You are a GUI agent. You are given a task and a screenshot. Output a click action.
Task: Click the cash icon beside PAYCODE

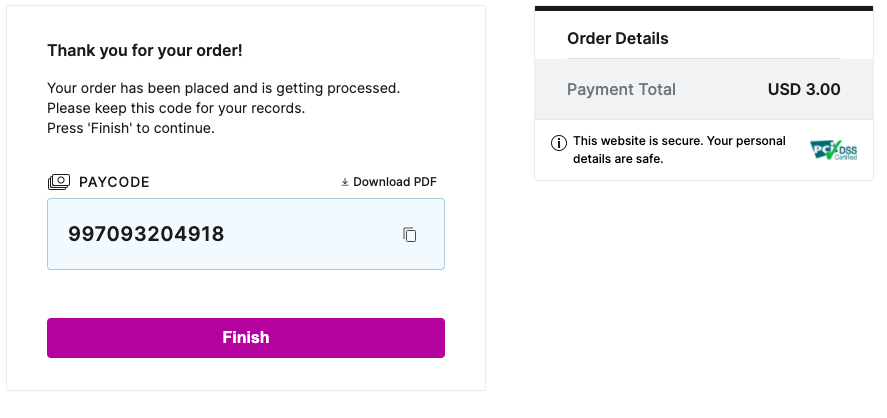[x=59, y=182]
